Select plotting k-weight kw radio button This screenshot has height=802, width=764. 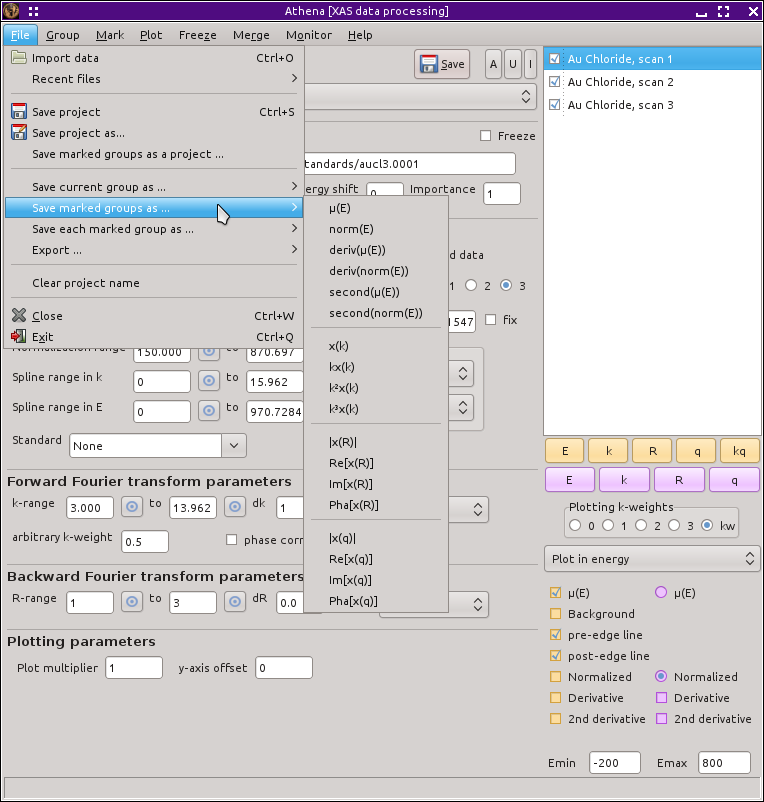[707, 525]
